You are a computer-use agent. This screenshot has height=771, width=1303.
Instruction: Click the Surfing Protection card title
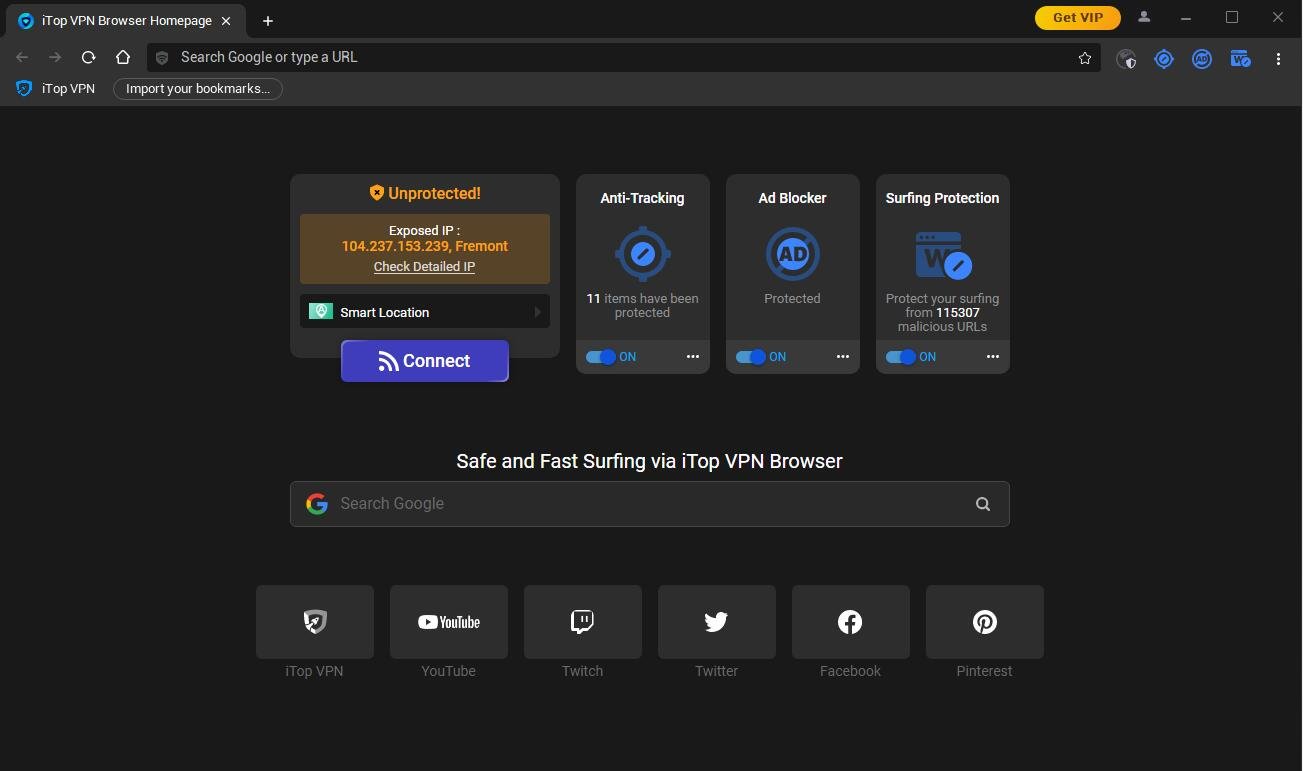coord(942,198)
